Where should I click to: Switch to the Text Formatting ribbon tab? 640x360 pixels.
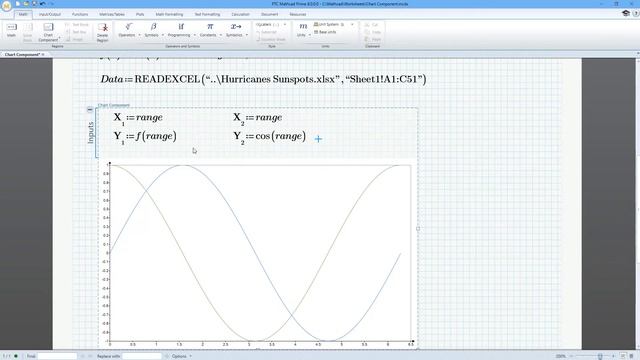207,14
